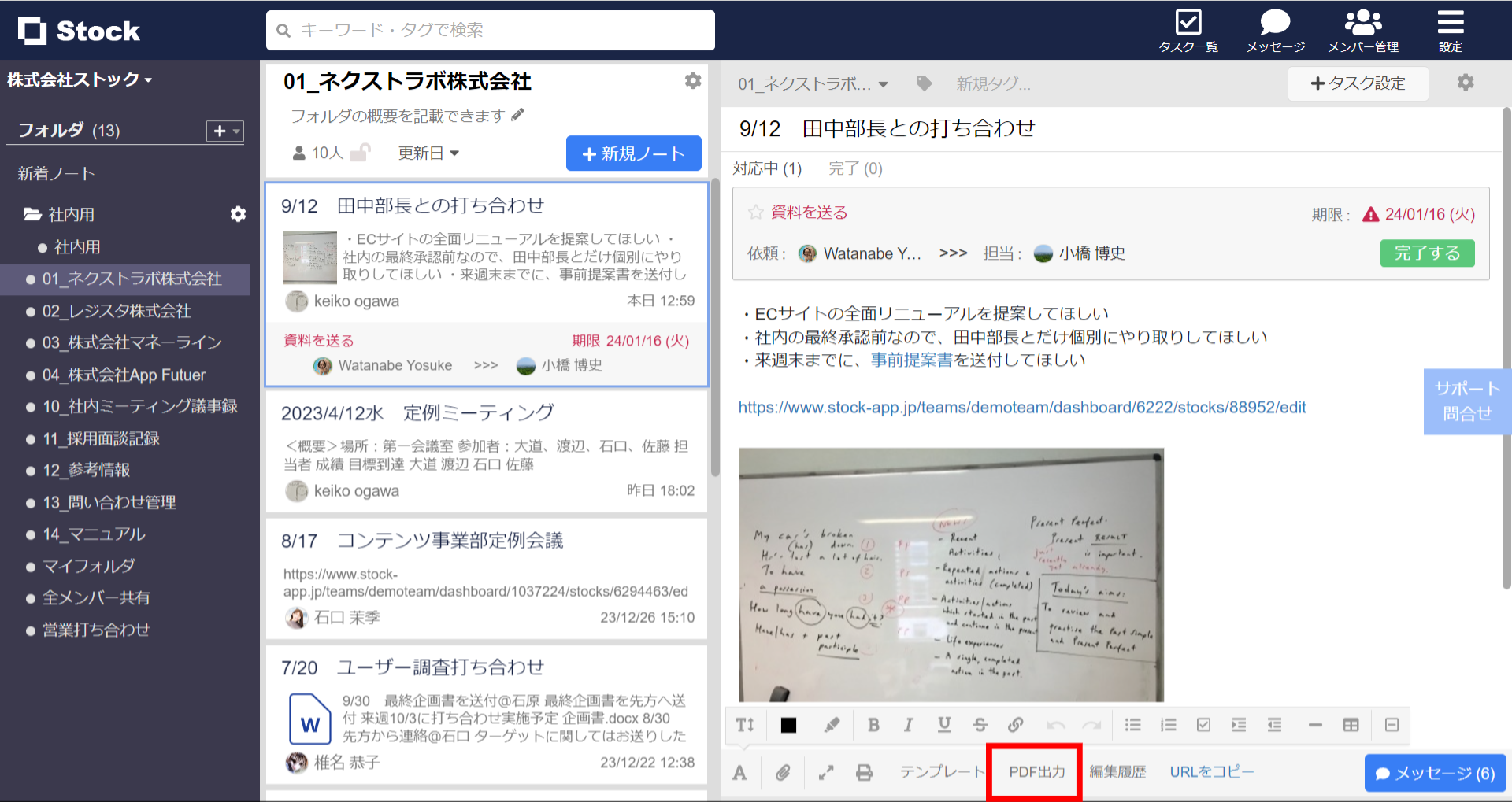
Task: Insert a checklist using the editor toolbar
Action: tap(1203, 725)
